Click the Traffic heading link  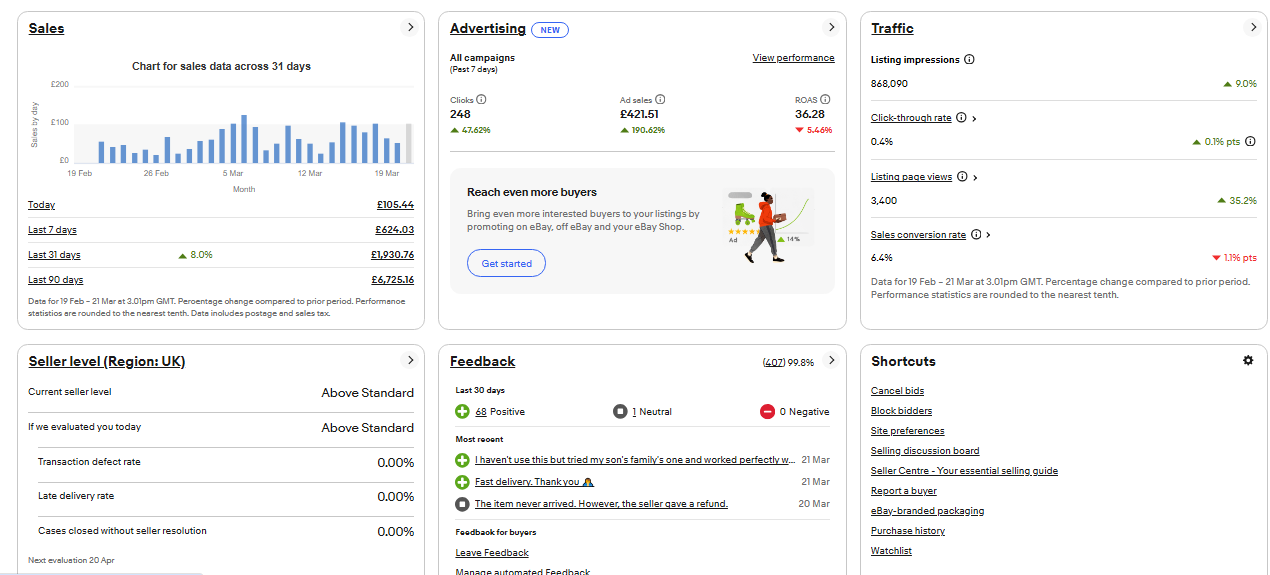[x=892, y=28]
